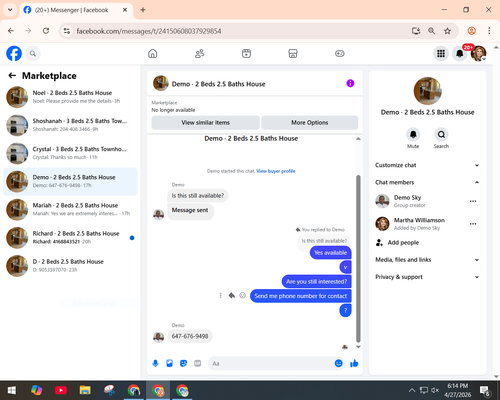
Task: Select the Demo - 2 Beds conversation row
Action: pyautogui.click(x=70, y=181)
